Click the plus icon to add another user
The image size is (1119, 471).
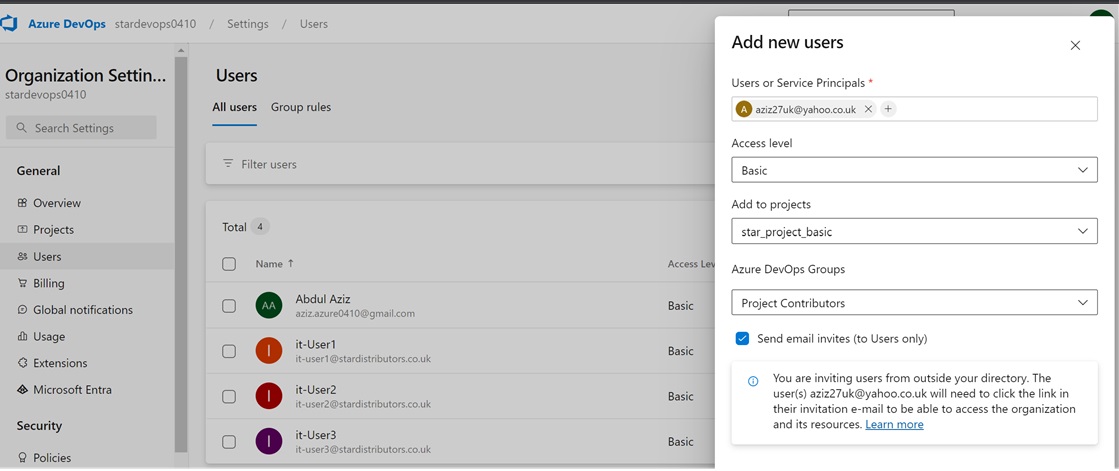[x=888, y=109]
